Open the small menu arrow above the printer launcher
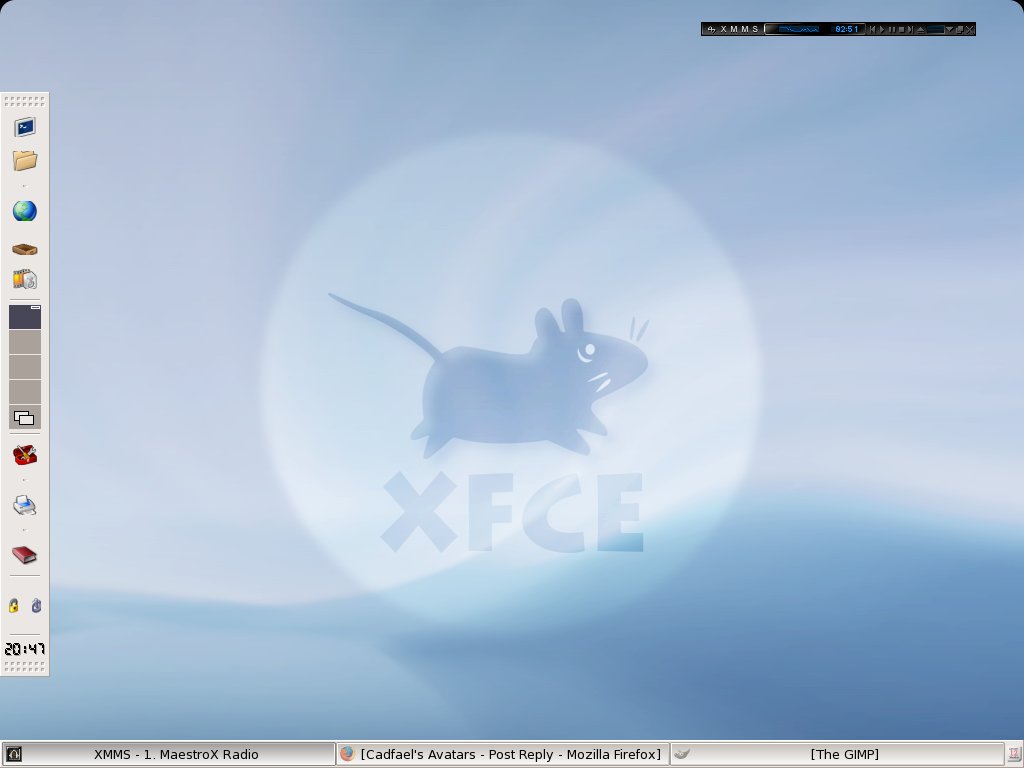This screenshot has width=1024, height=768. pyautogui.click(x=25, y=480)
